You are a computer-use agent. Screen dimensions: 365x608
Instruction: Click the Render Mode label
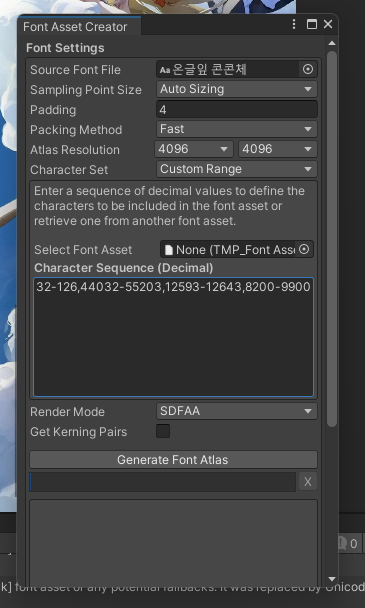(x=67, y=412)
